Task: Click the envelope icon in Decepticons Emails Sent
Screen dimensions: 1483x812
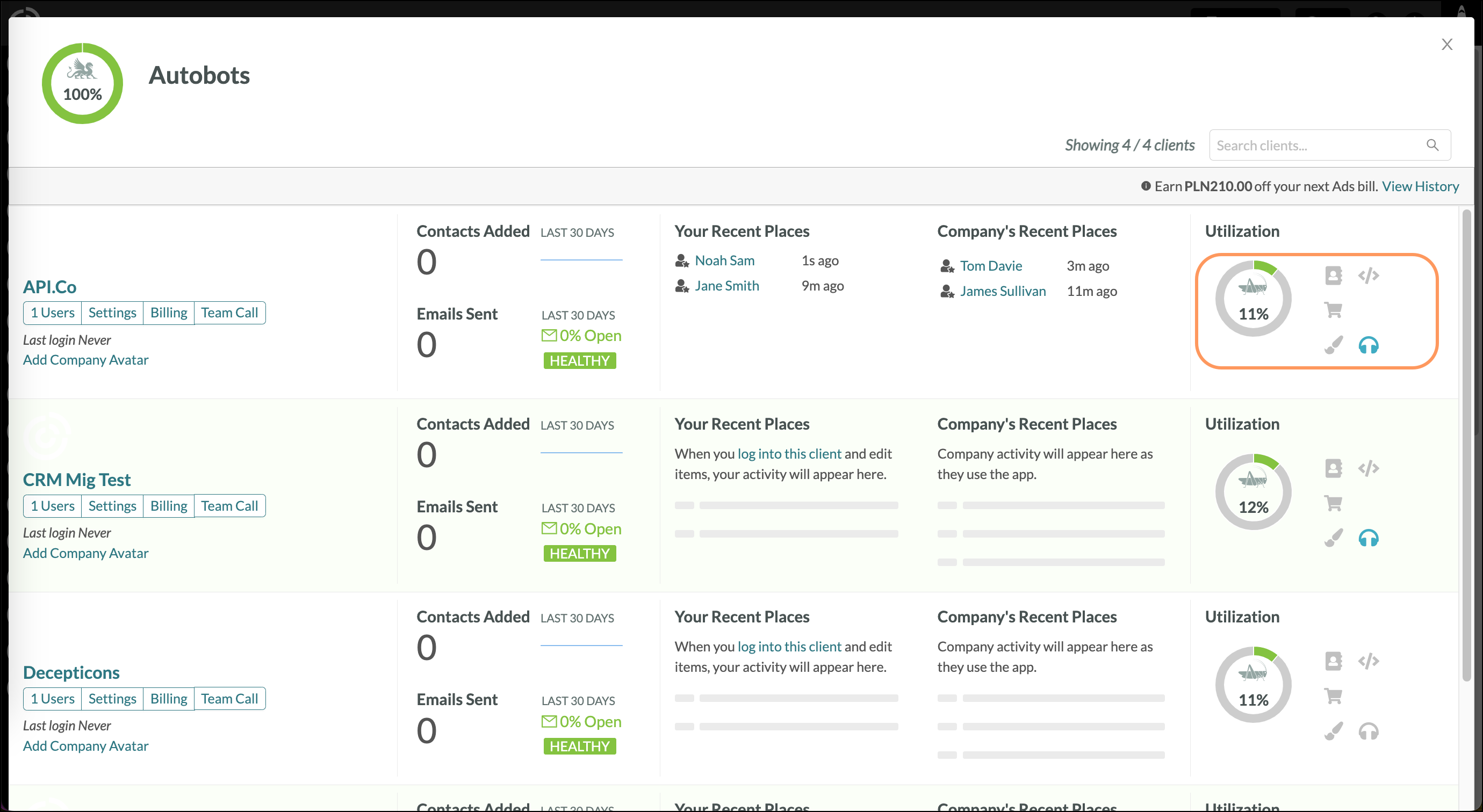Action: tap(549, 721)
